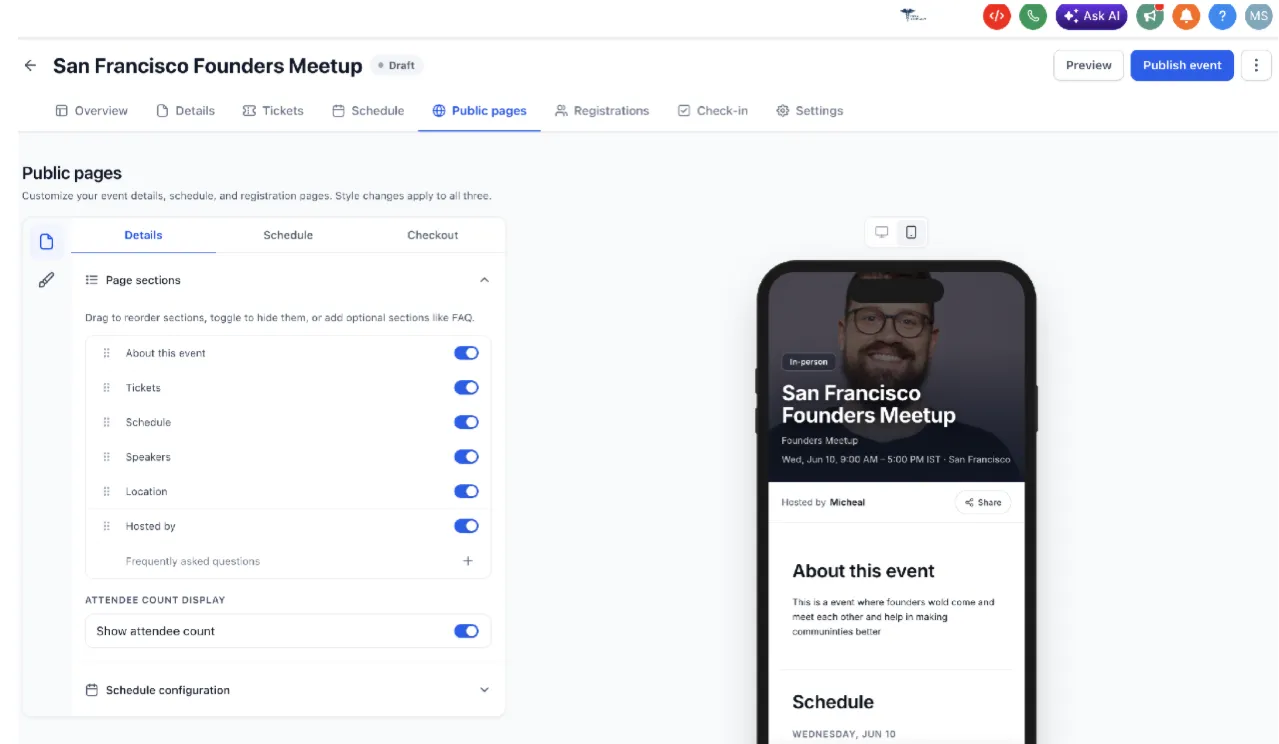
Task: Click the San Francisco Founders Meetup title
Action: pos(207,66)
